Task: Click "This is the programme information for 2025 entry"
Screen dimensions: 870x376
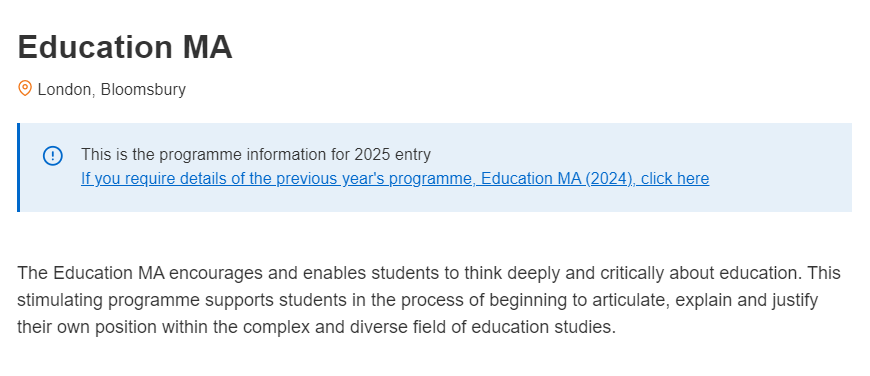Action: (x=256, y=154)
